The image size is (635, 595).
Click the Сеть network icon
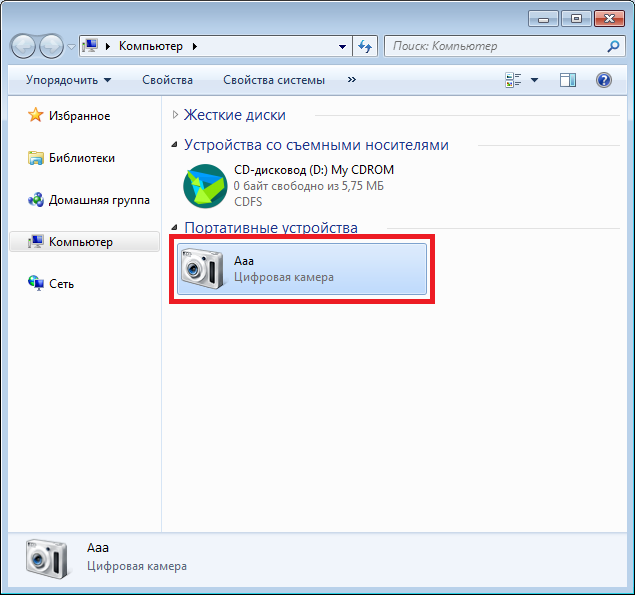point(36,283)
